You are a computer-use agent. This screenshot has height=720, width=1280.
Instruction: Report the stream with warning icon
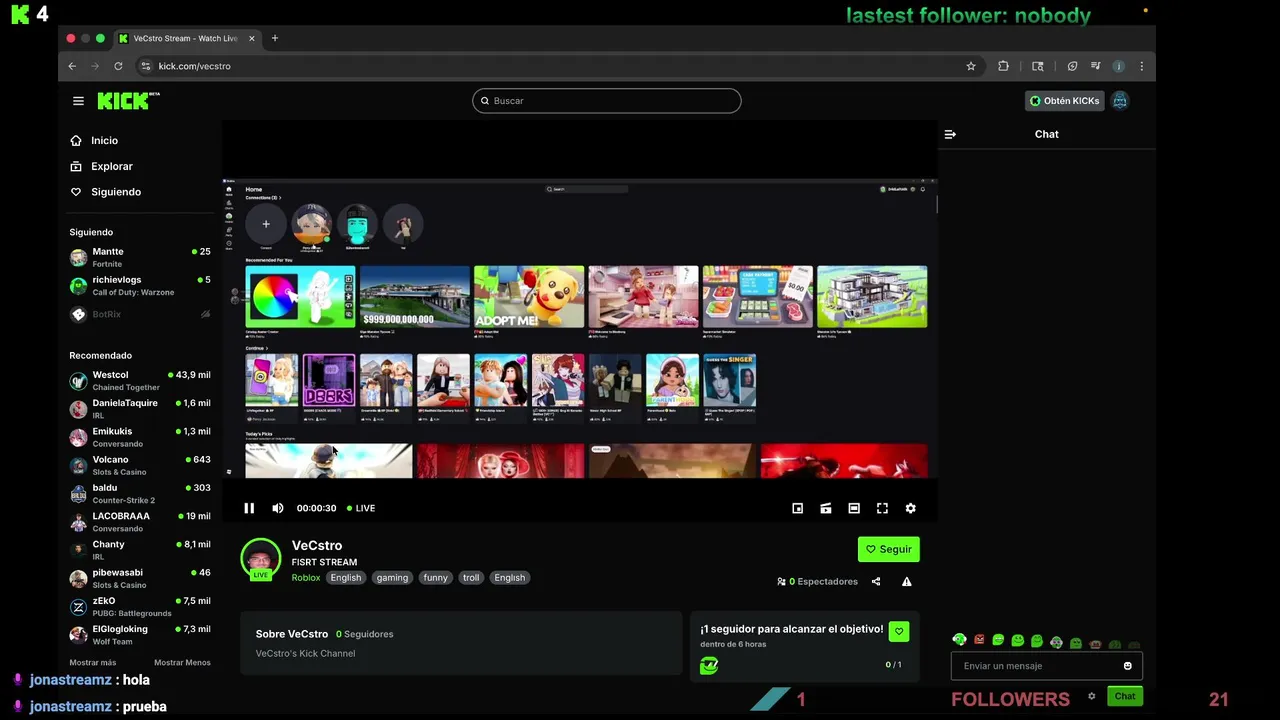point(907,581)
